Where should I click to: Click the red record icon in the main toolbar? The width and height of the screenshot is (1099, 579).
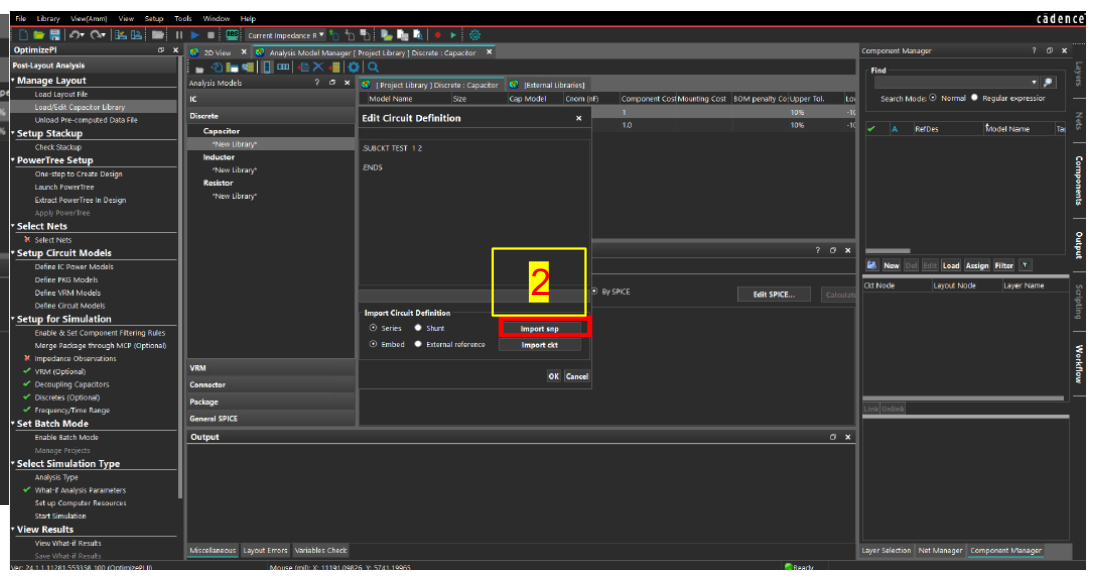[x=437, y=35]
